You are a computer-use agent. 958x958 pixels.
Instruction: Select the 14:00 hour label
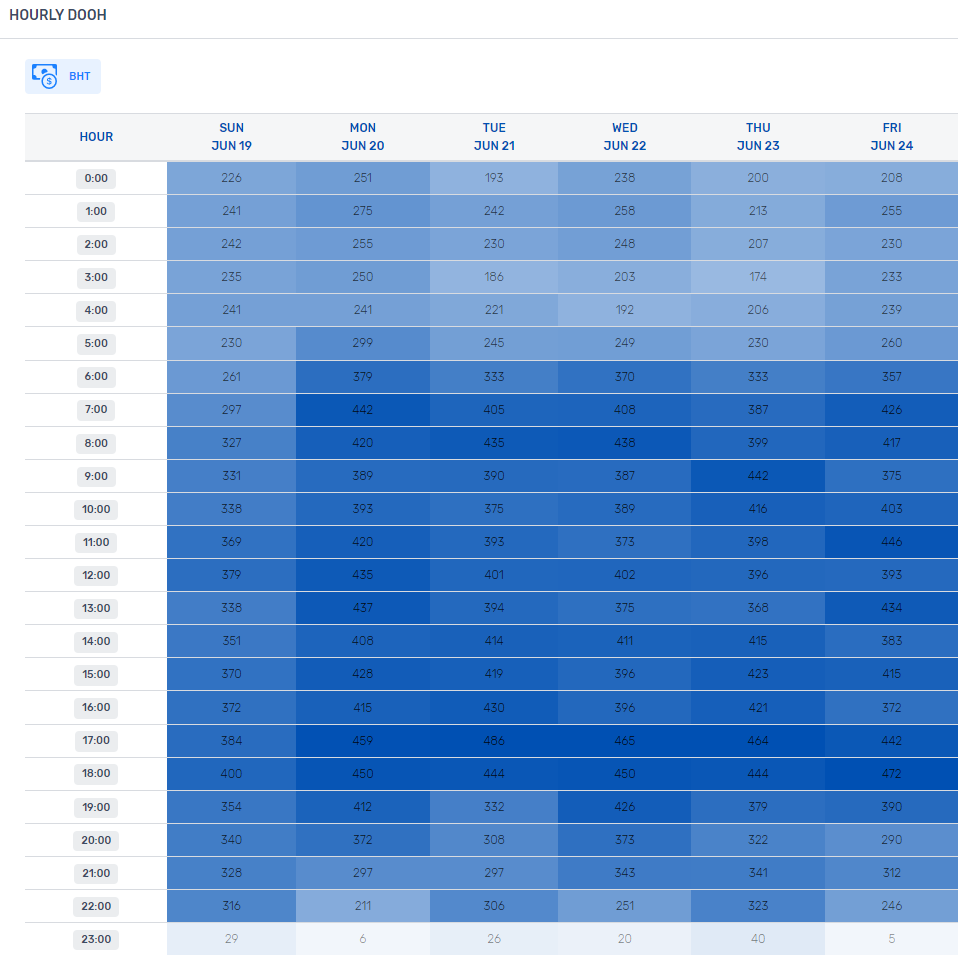click(96, 642)
